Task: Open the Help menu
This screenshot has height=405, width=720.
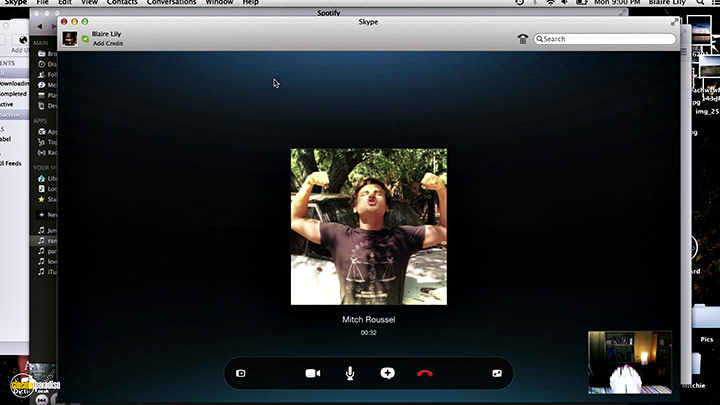Action: [x=250, y=2]
